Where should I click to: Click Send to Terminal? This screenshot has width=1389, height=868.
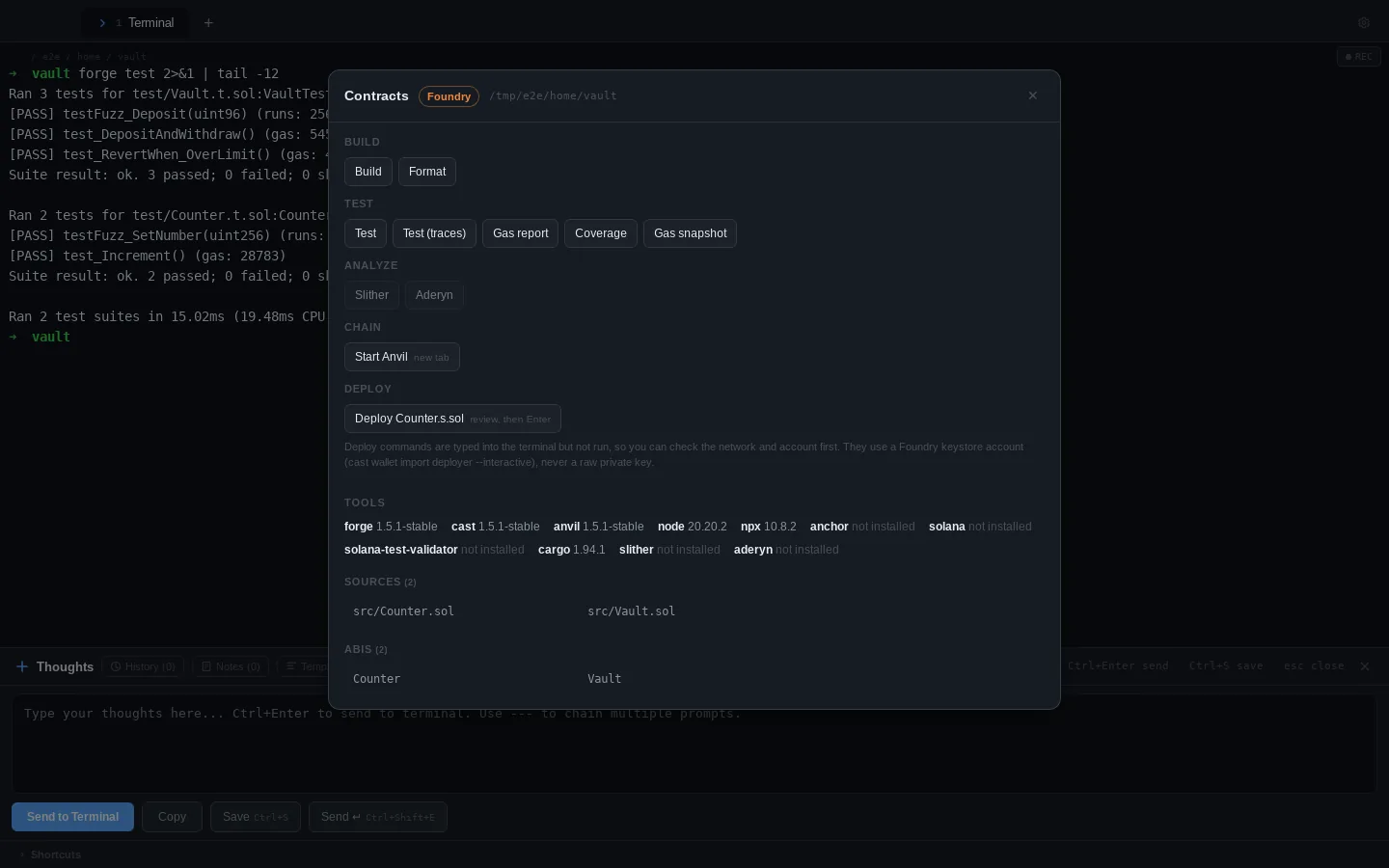point(72,817)
